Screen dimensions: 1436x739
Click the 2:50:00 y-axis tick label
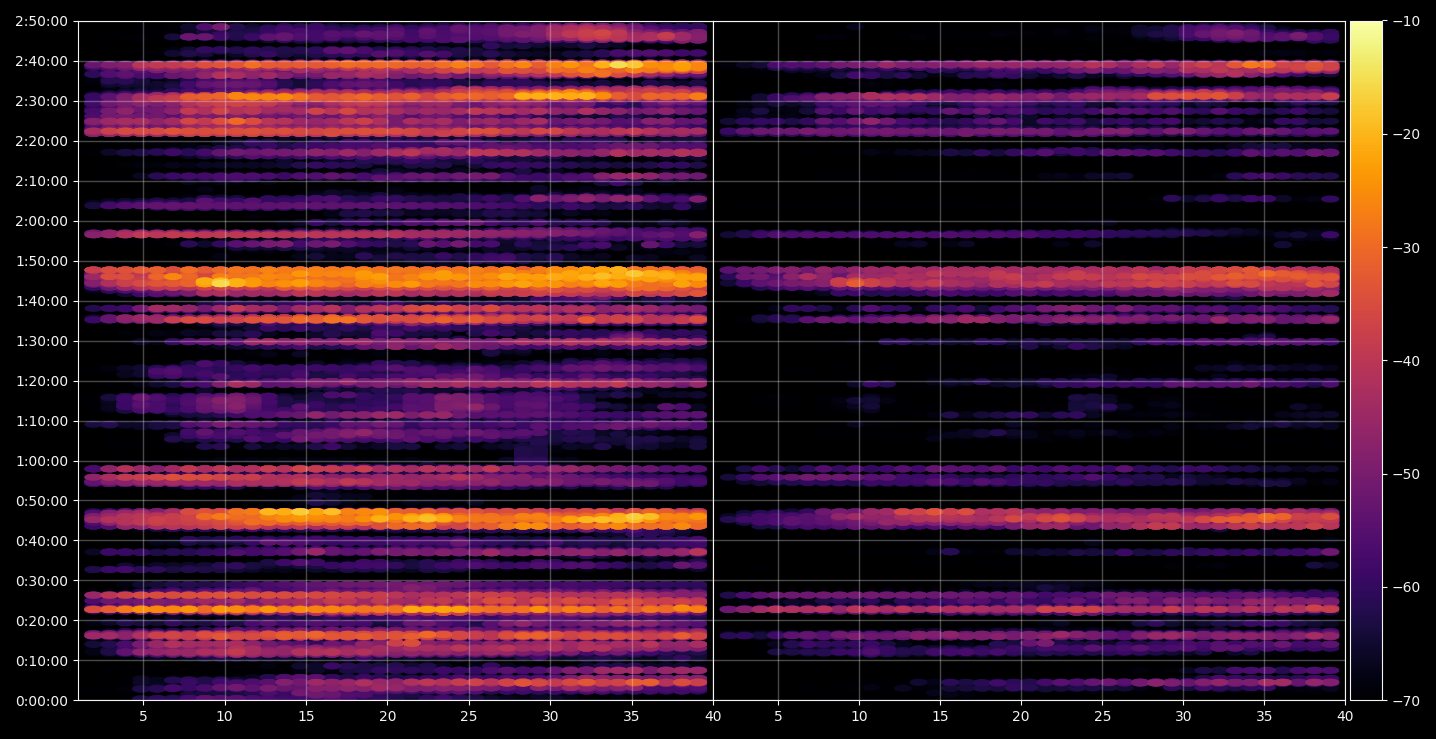(x=41, y=21)
